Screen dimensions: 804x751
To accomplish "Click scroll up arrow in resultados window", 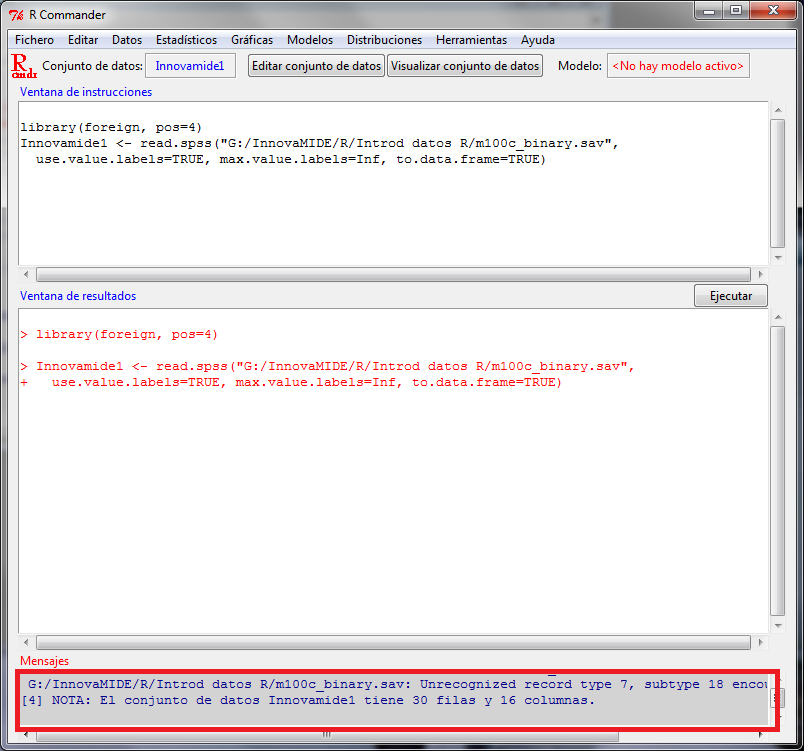I will (778, 317).
